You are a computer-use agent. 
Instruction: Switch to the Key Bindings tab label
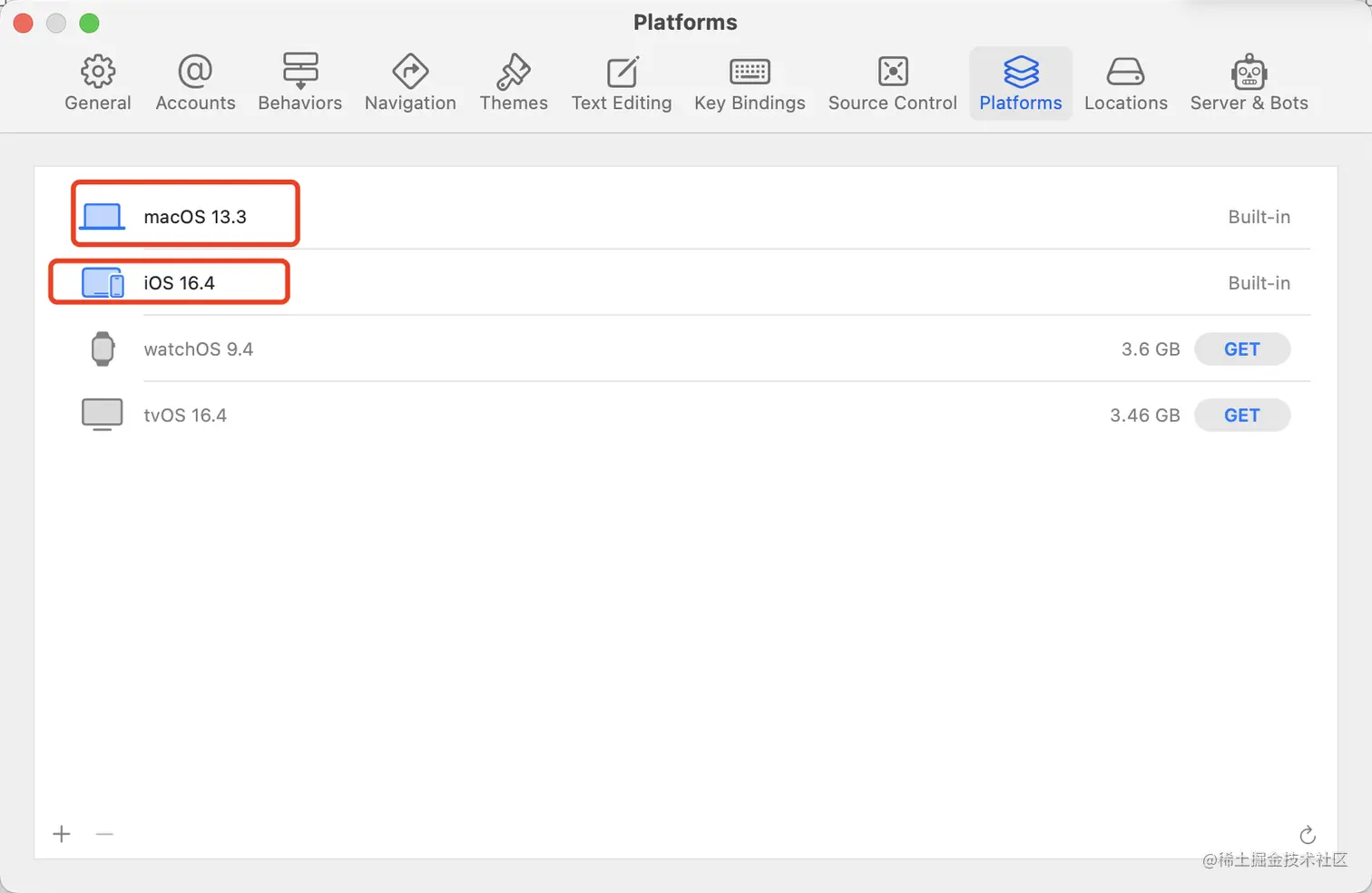(750, 103)
